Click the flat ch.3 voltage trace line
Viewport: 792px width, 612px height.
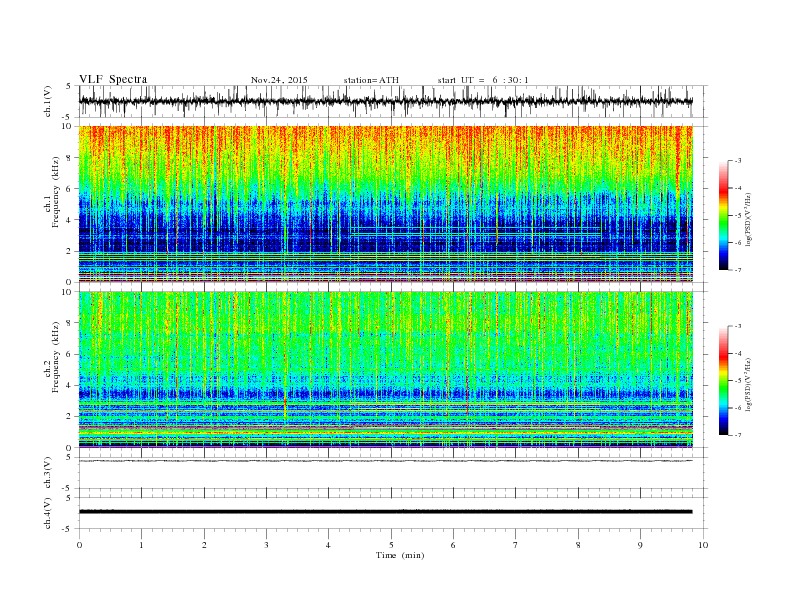(385, 461)
